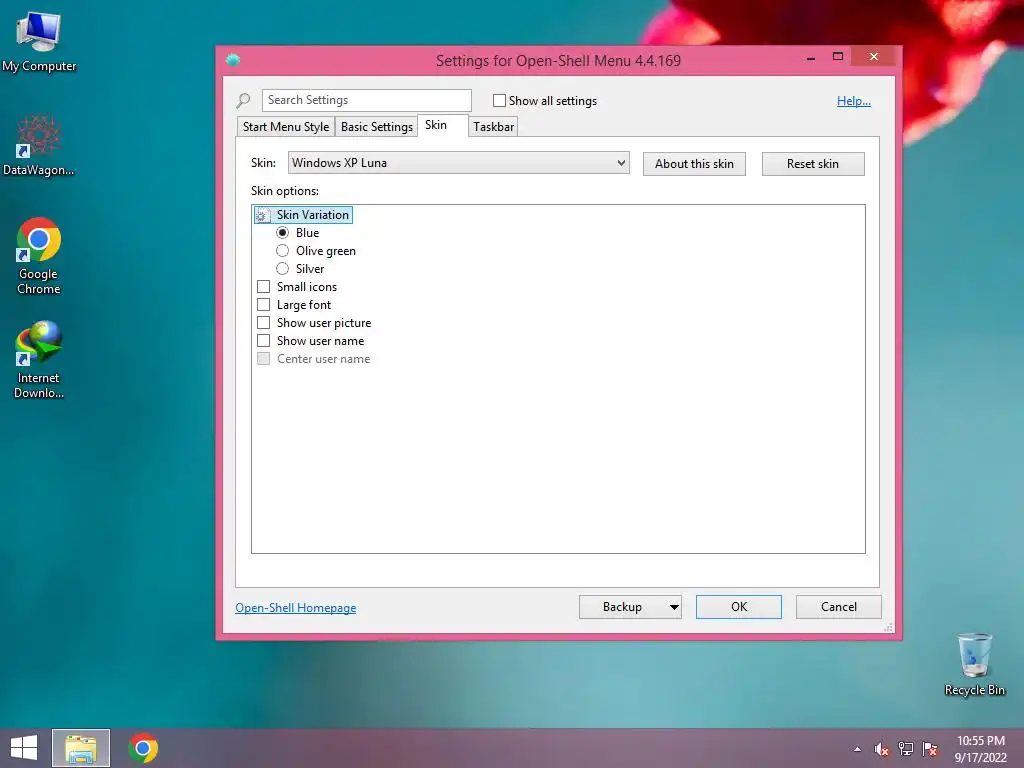This screenshot has width=1024, height=768.
Task: Open File Explorer from the taskbar
Action: click(x=81, y=748)
